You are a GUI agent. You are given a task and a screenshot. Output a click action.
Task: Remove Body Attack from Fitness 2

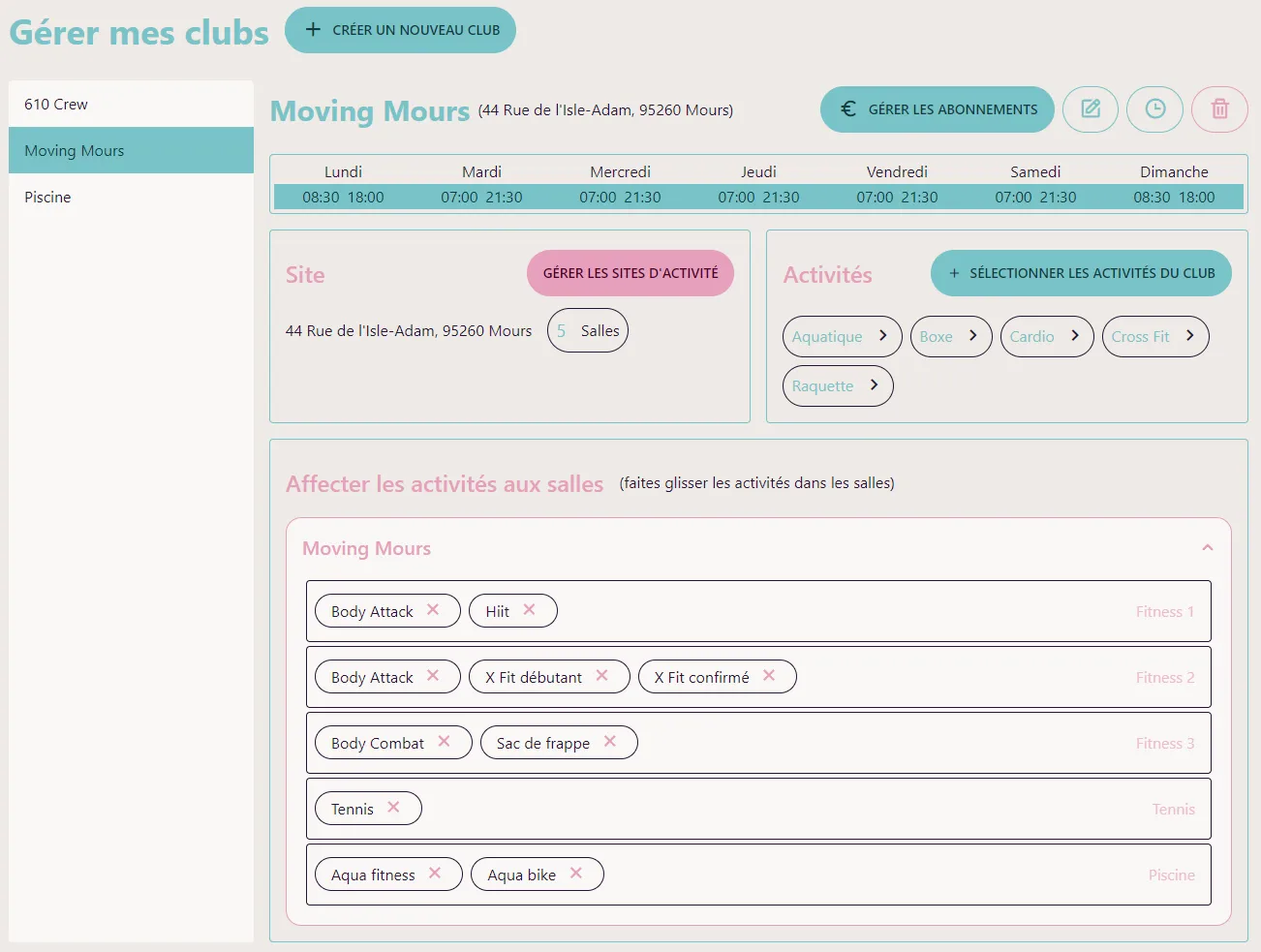(433, 676)
